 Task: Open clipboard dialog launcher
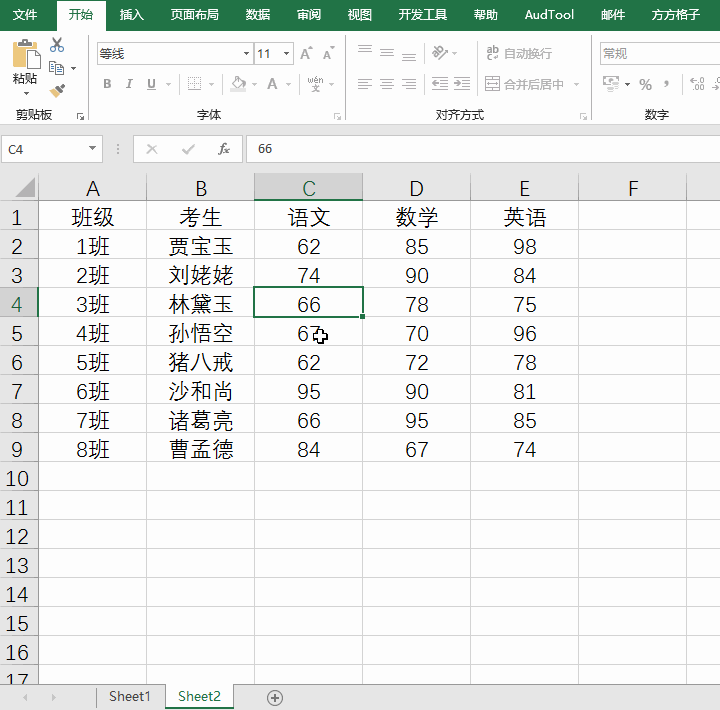(x=80, y=117)
